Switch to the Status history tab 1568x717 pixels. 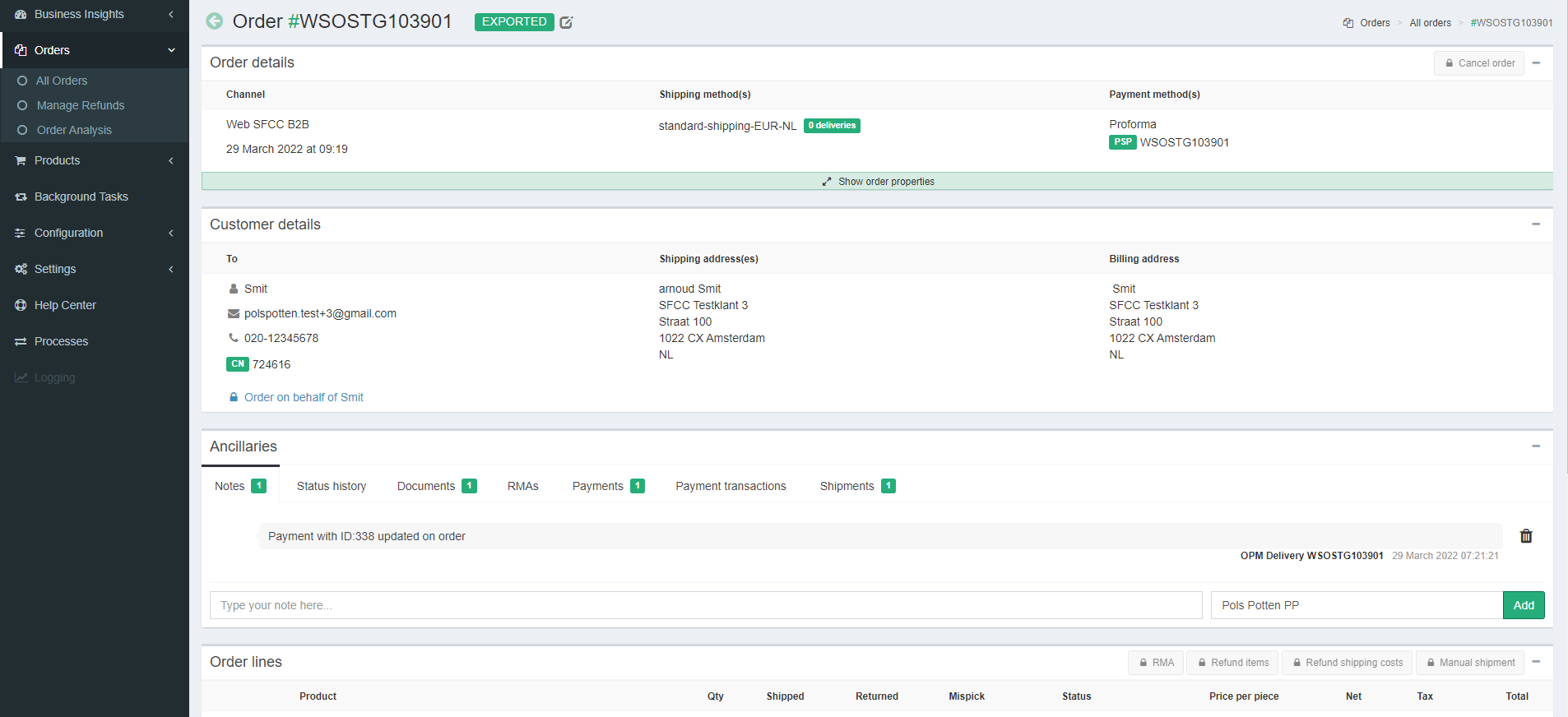pyautogui.click(x=332, y=486)
